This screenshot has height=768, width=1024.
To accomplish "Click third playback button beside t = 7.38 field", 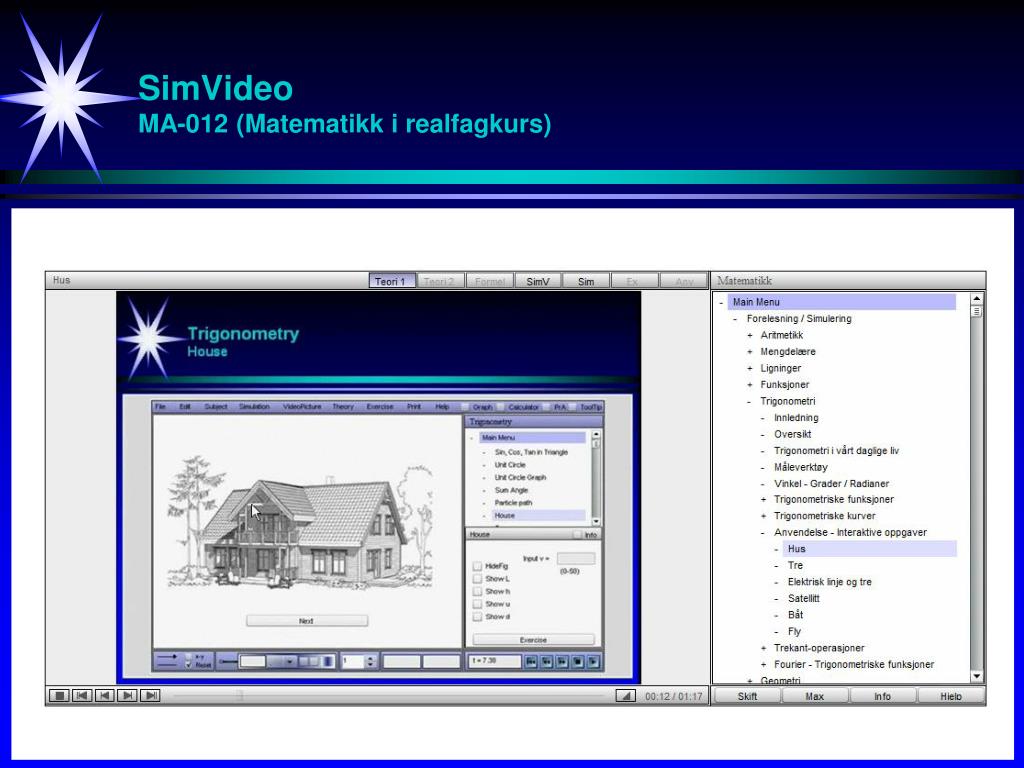I will 562,662.
